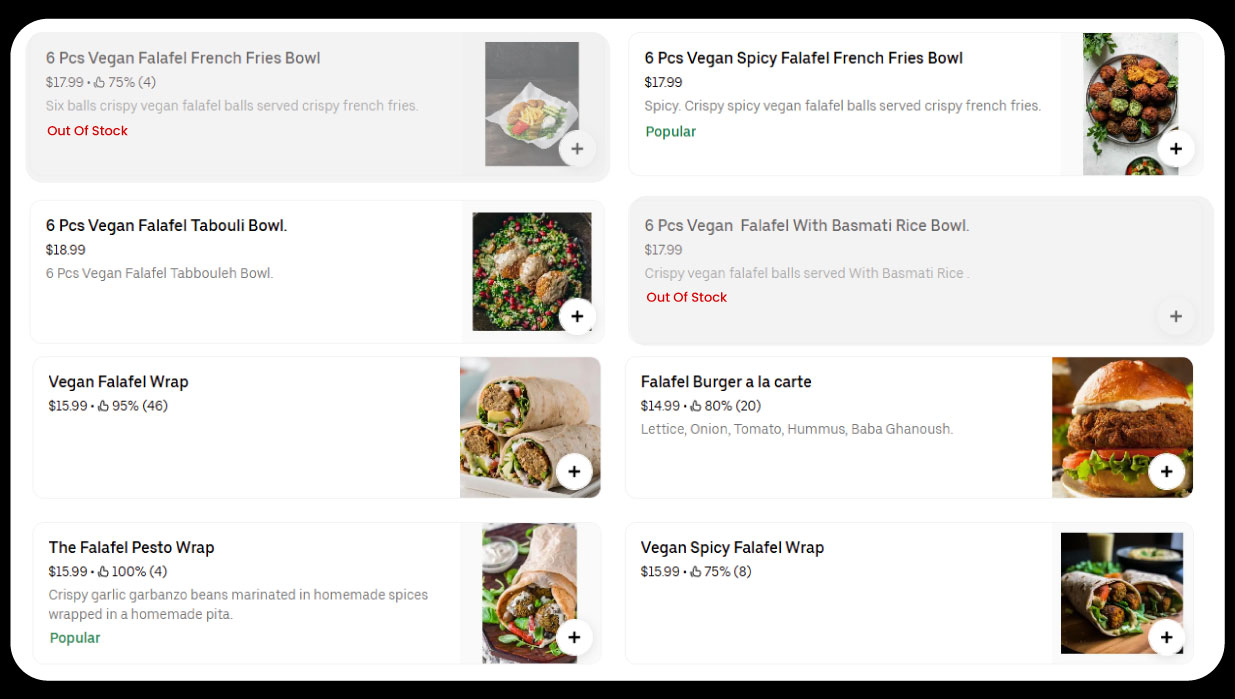Screen dimensions: 1235x699
Task: Open Vegan Falafel Wrap item title
Action: (x=118, y=382)
